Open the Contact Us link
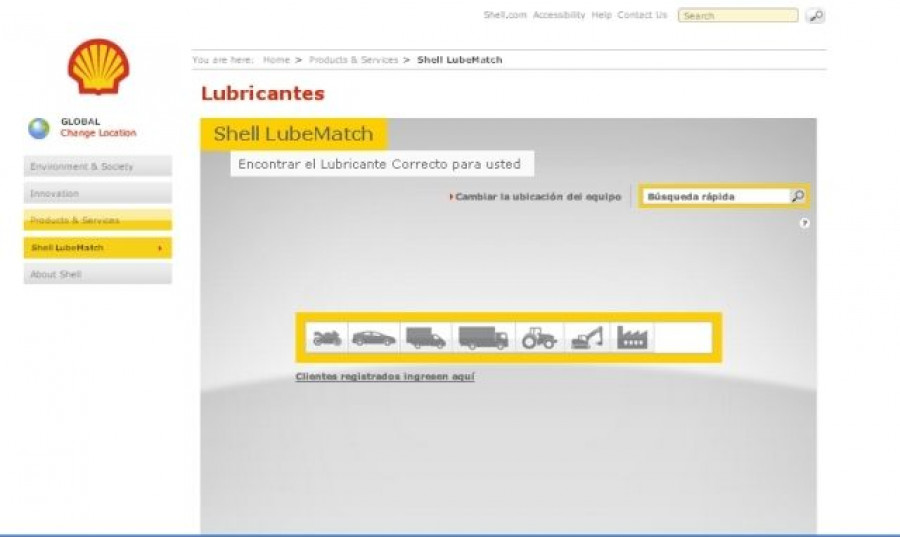This screenshot has width=900, height=537. coord(642,15)
